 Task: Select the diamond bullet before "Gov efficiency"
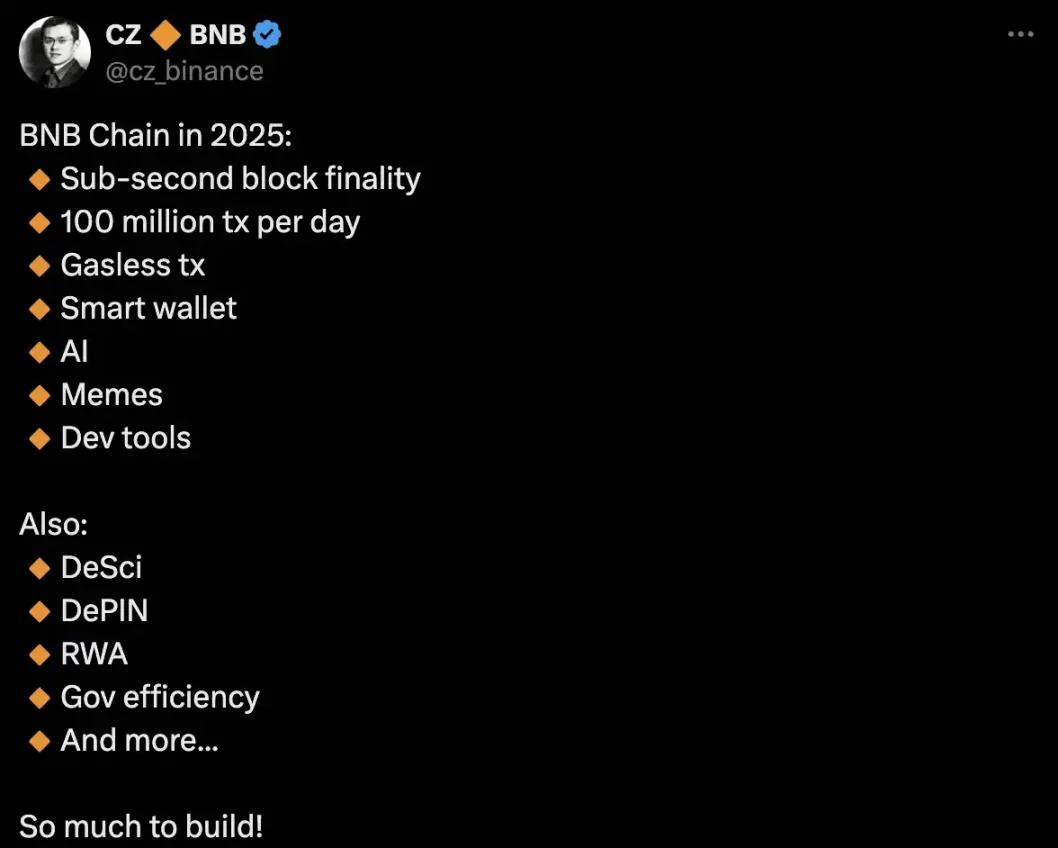[40, 697]
